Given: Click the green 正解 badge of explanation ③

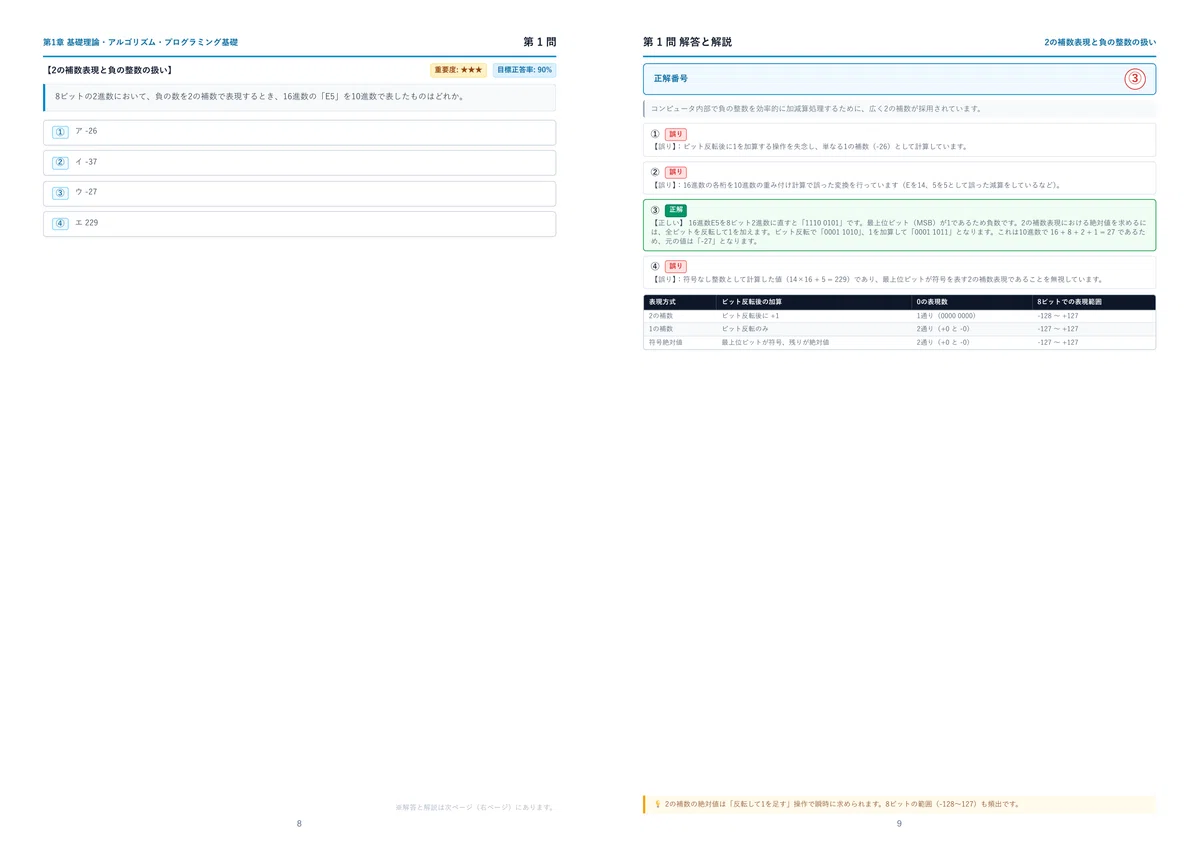Looking at the screenshot, I should [x=676, y=210].
